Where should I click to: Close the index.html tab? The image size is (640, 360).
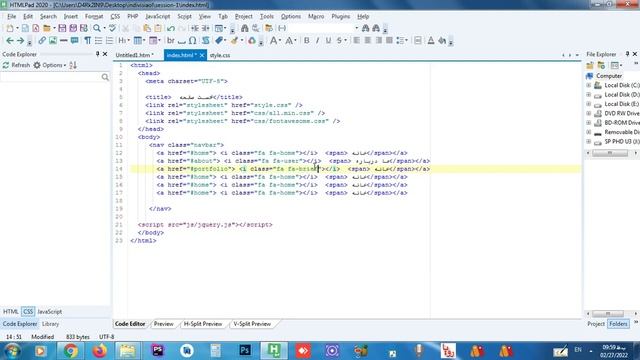[202, 55]
